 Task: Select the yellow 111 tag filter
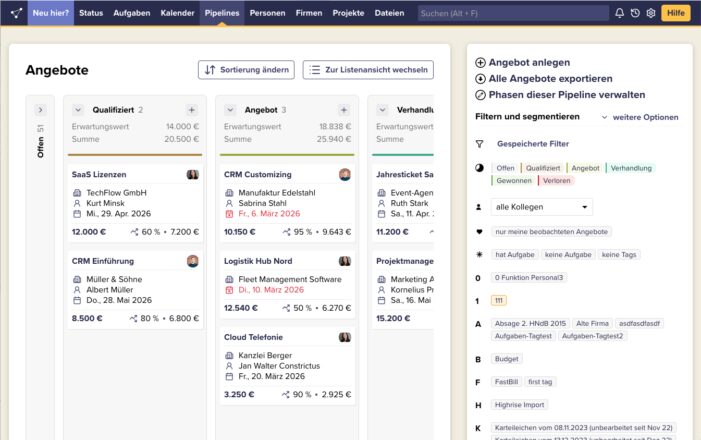click(x=499, y=300)
